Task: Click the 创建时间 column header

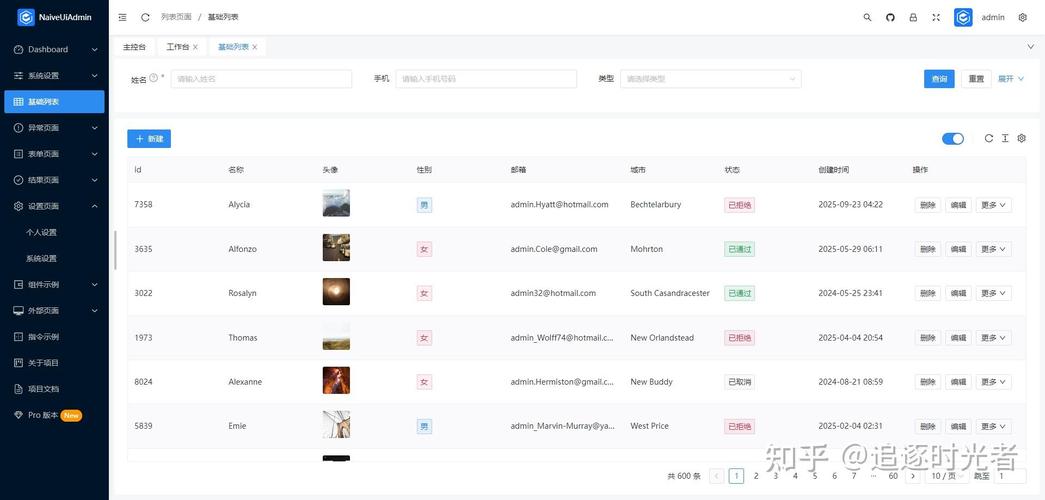Action: [834, 170]
